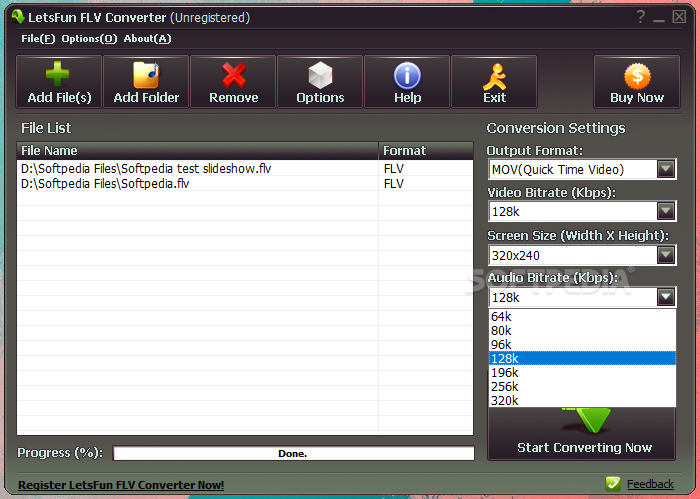Expand the Screen Size dropdown arrow
700x499 pixels.
(x=666, y=255)
